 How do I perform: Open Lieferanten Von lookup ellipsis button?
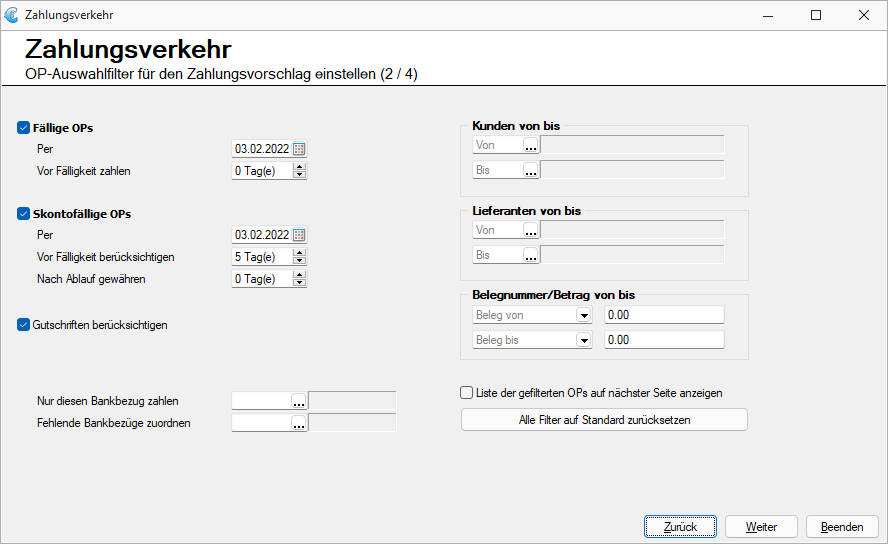531,230
